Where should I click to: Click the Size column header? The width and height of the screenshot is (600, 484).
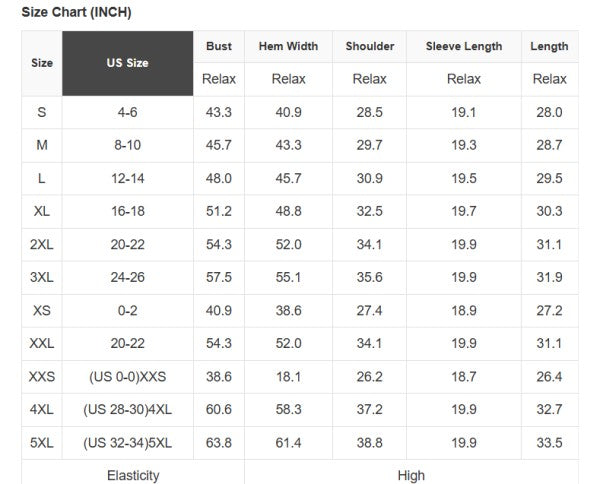42,63
